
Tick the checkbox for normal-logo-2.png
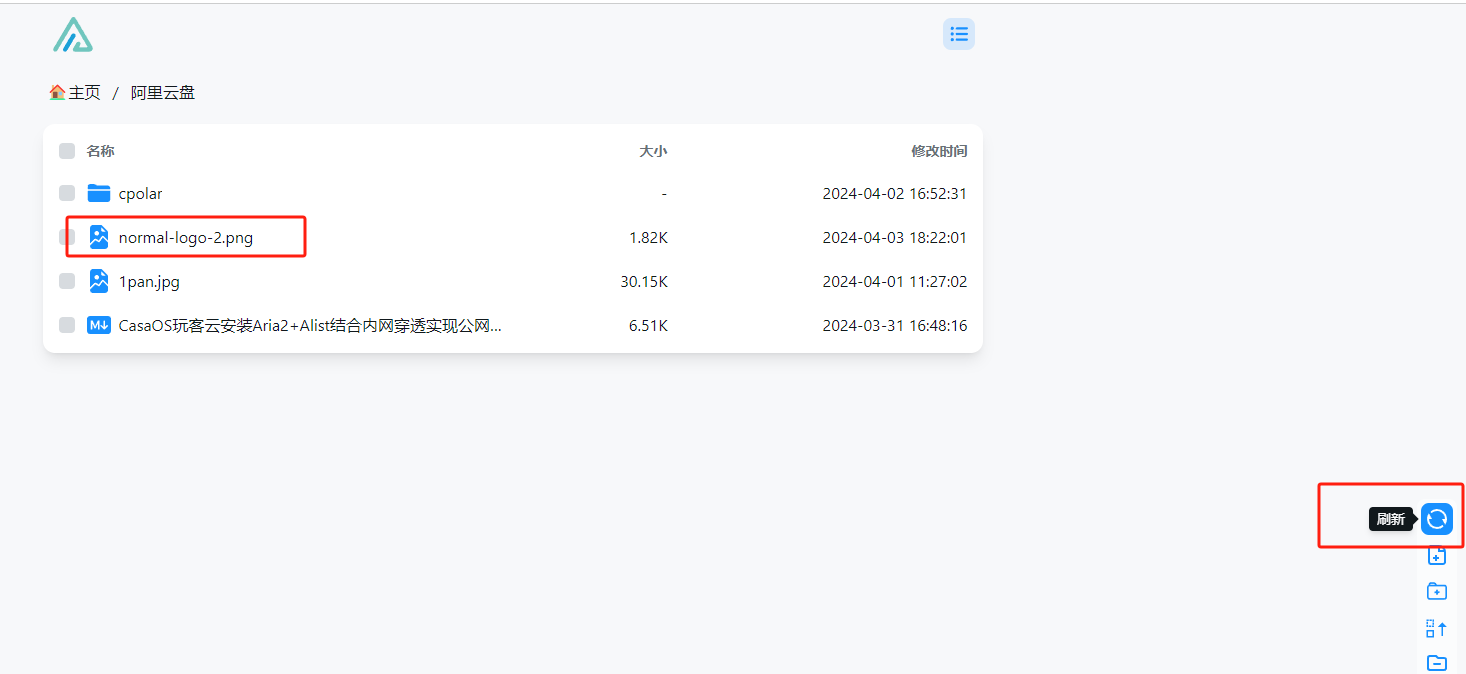pos(67,237)
